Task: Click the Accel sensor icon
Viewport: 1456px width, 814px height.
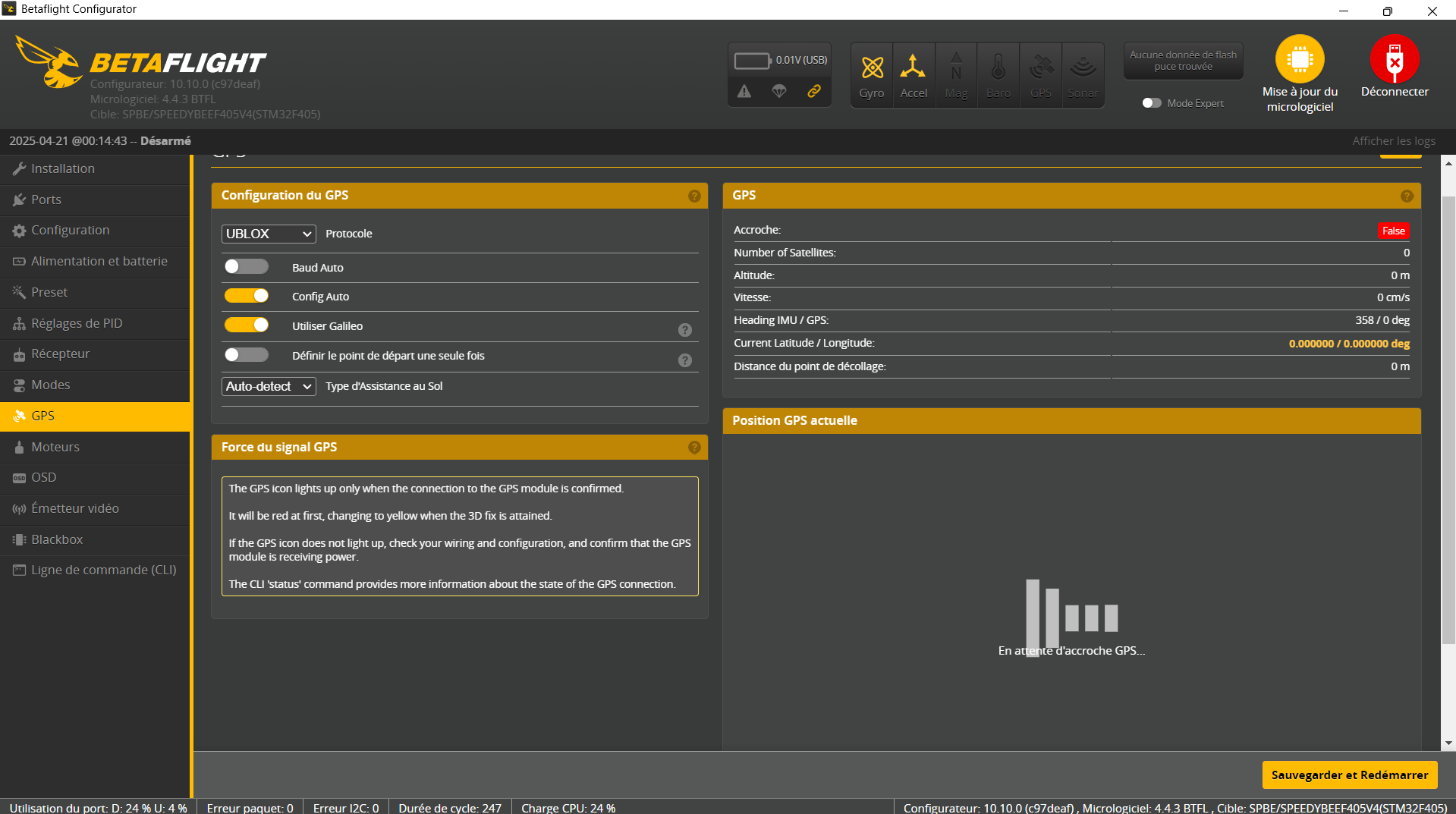Action: (x=913, y=68)
